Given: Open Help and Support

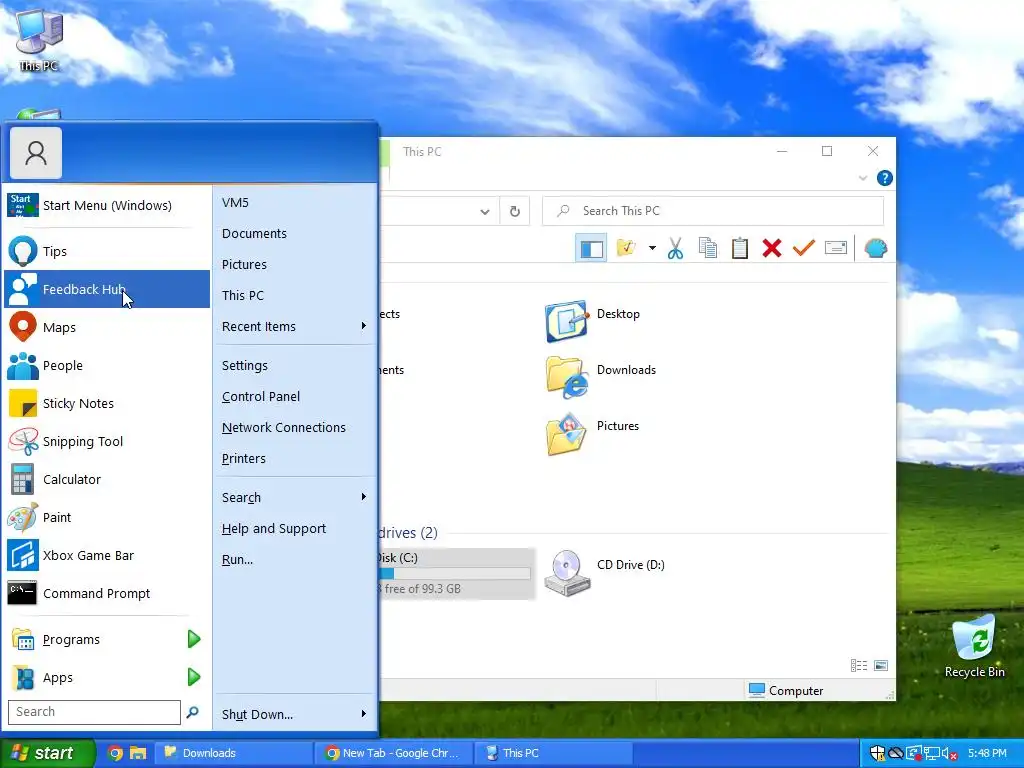Looking at the screenshot, I should point(295,528).
